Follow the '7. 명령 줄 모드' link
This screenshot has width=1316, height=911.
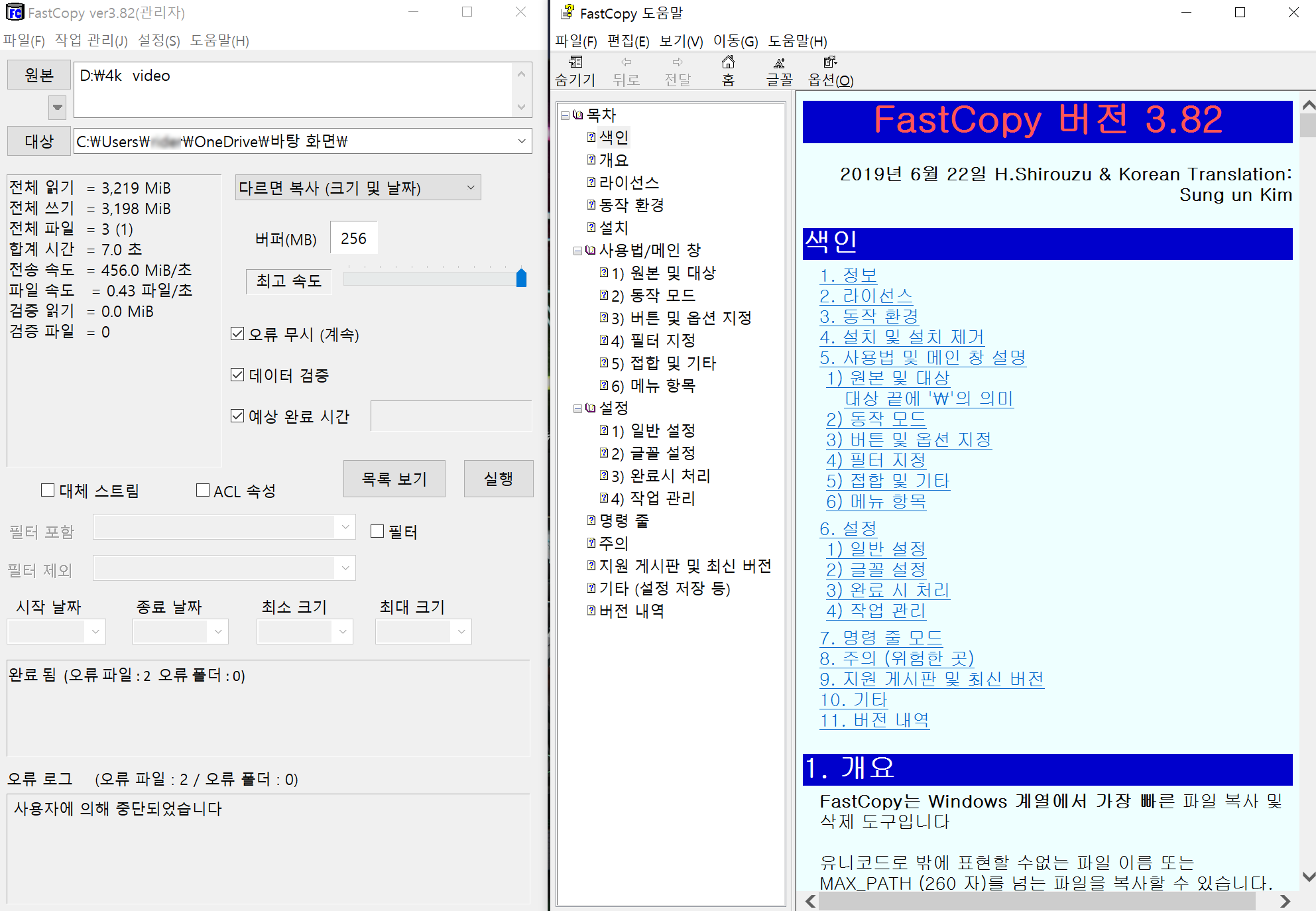881,638
